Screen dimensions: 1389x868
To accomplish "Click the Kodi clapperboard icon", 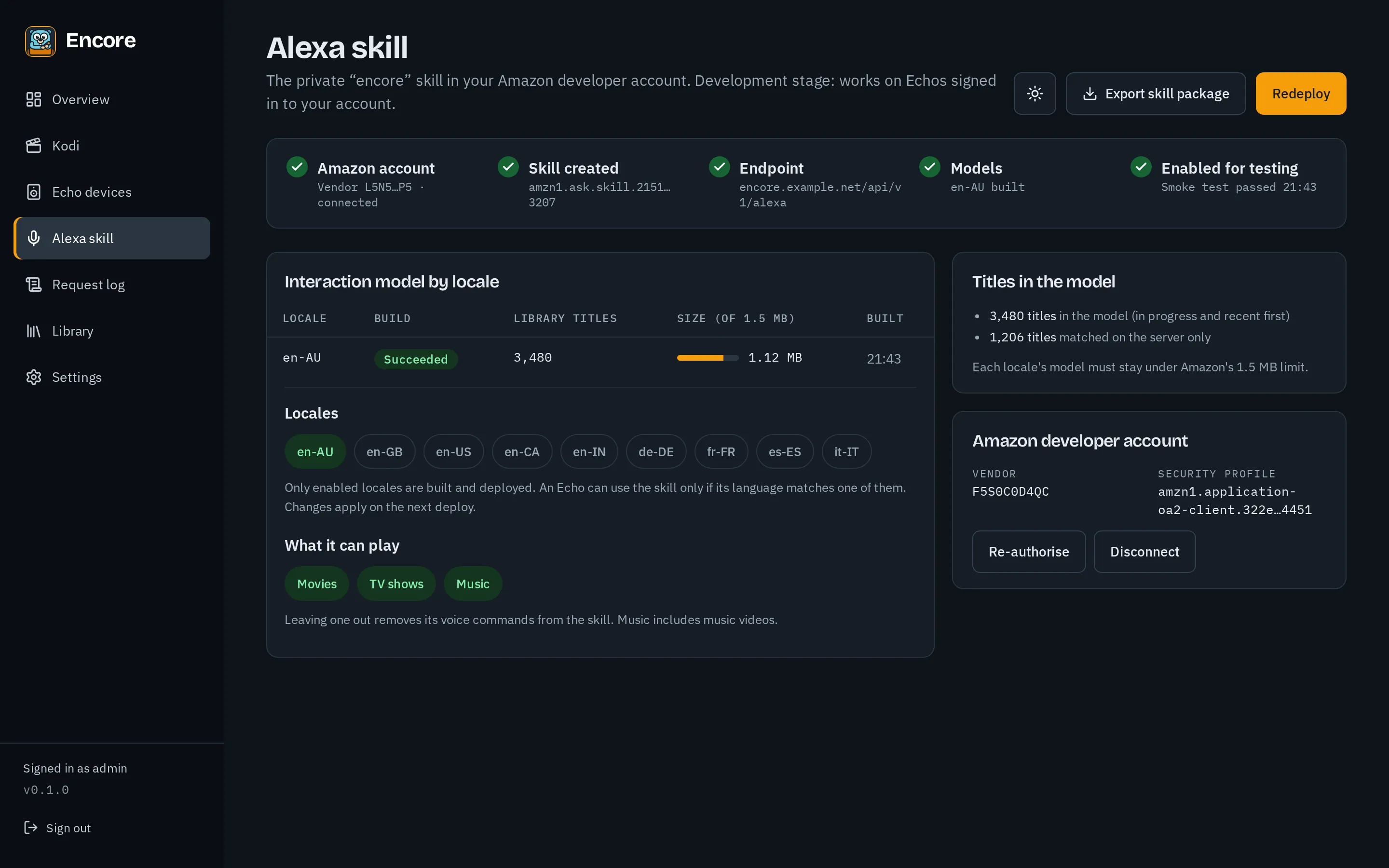I will pos(34,146).
